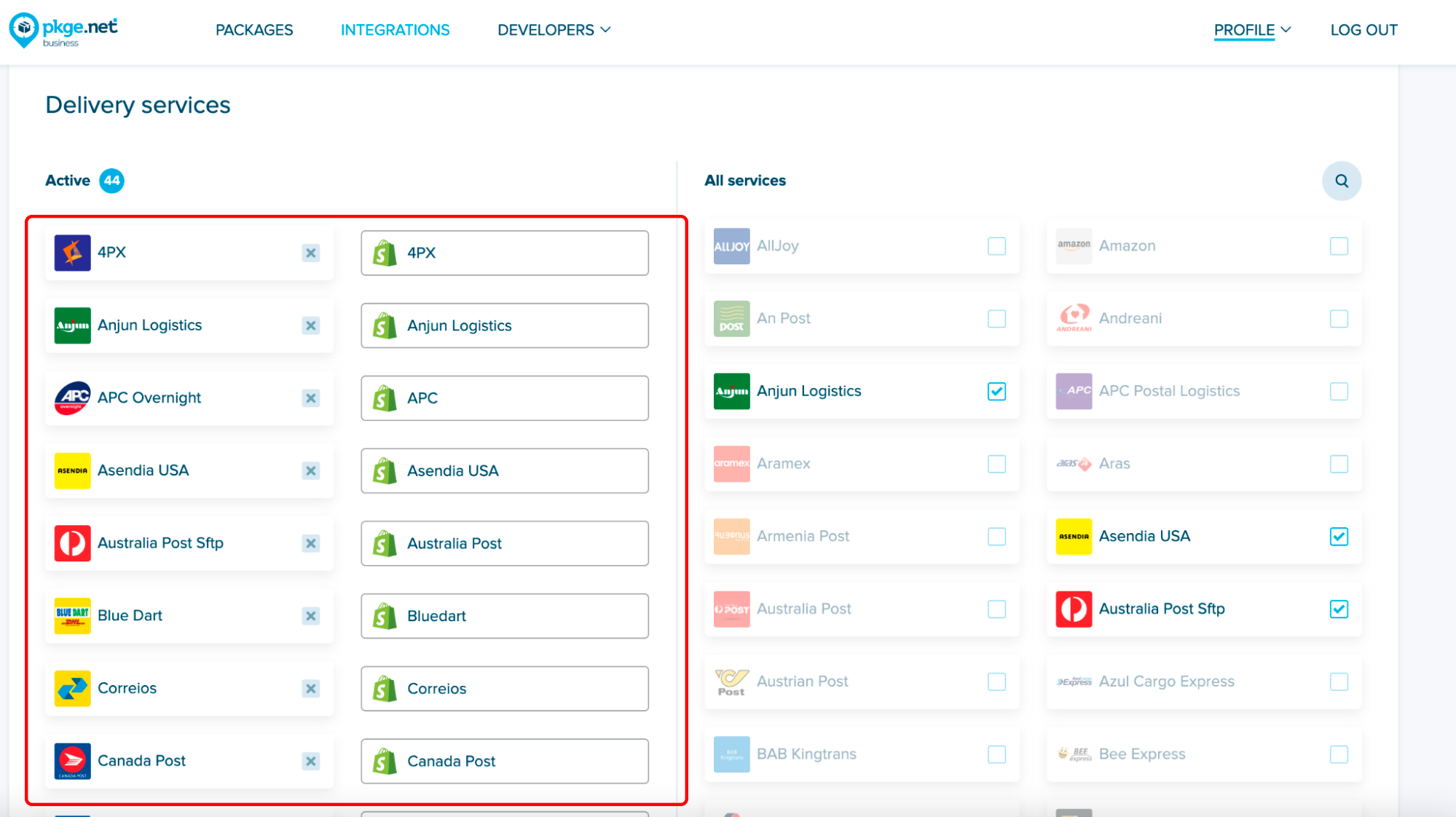Enable the An Post service checkbox

tap(996, 319)
